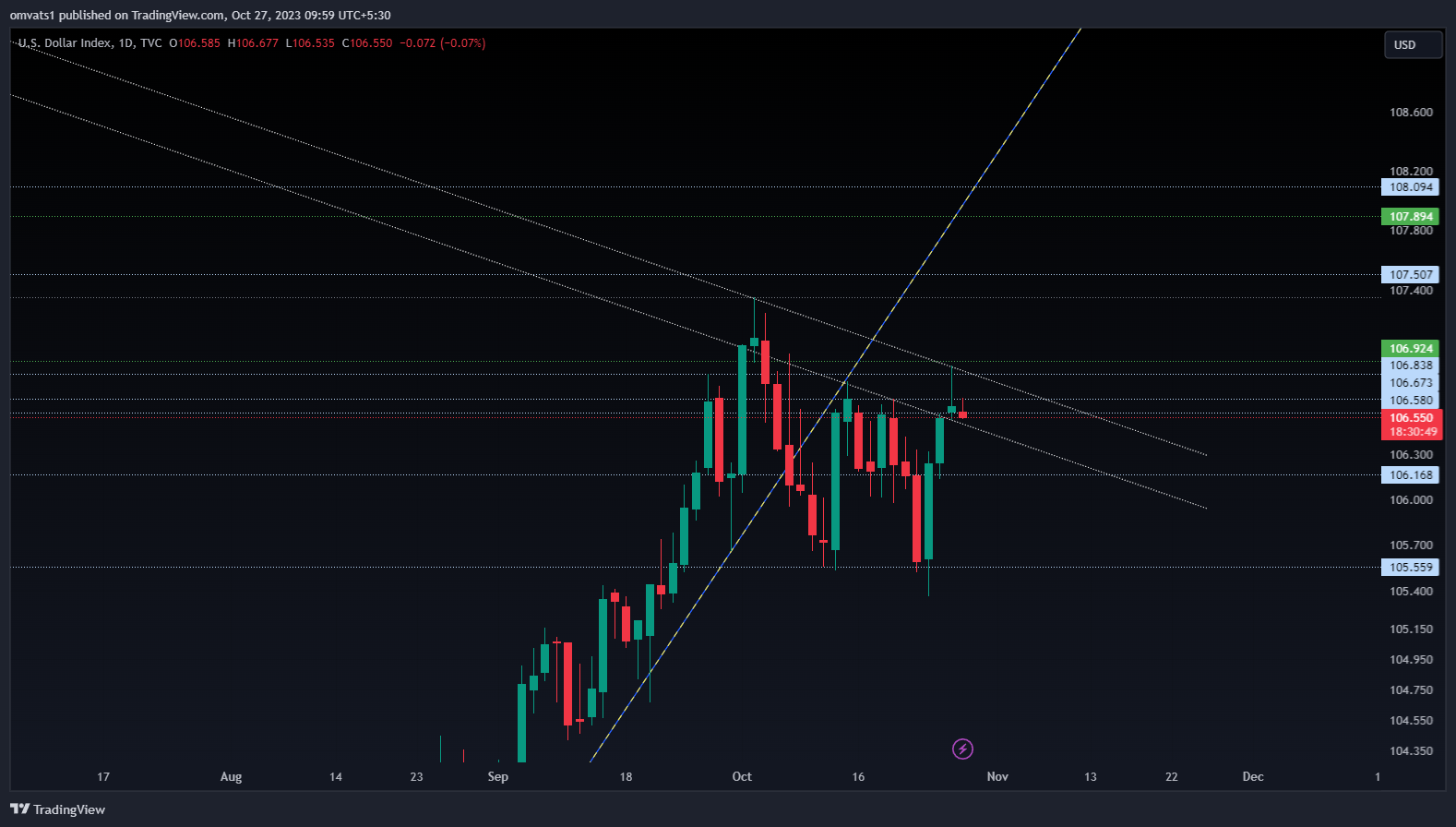Select the green 106.924 price label
1456x827 pixels.
pyautogui.click(x=1411, y=349)
